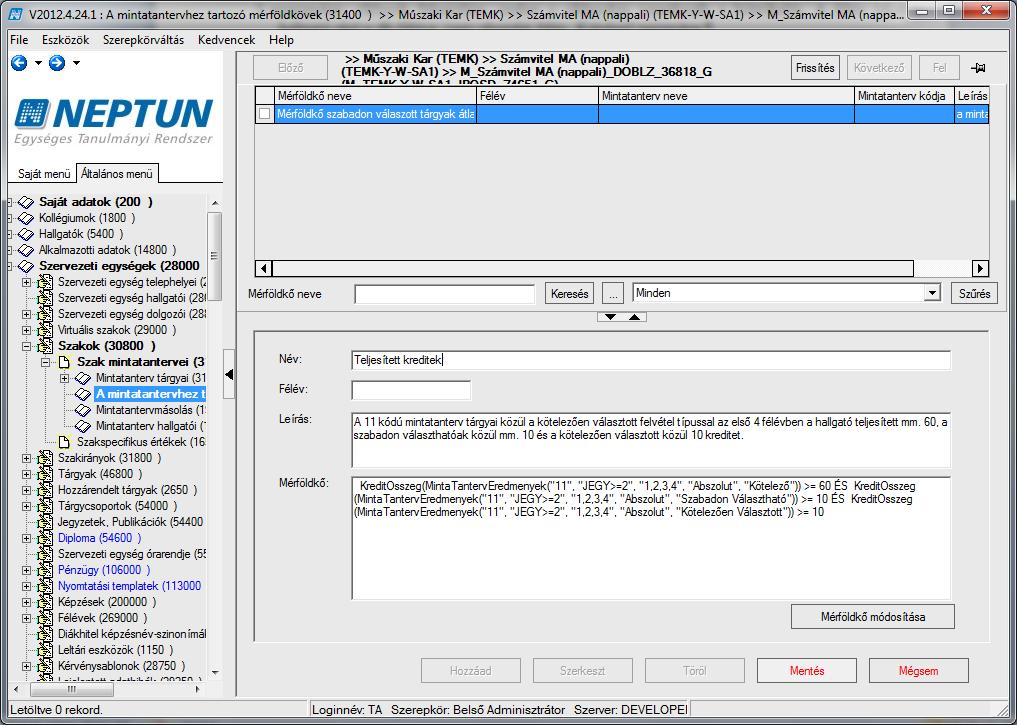Screen dimensions: 1017x725
Task: Click the Szervezeti egység telephelyei icon
Action: 45,282
